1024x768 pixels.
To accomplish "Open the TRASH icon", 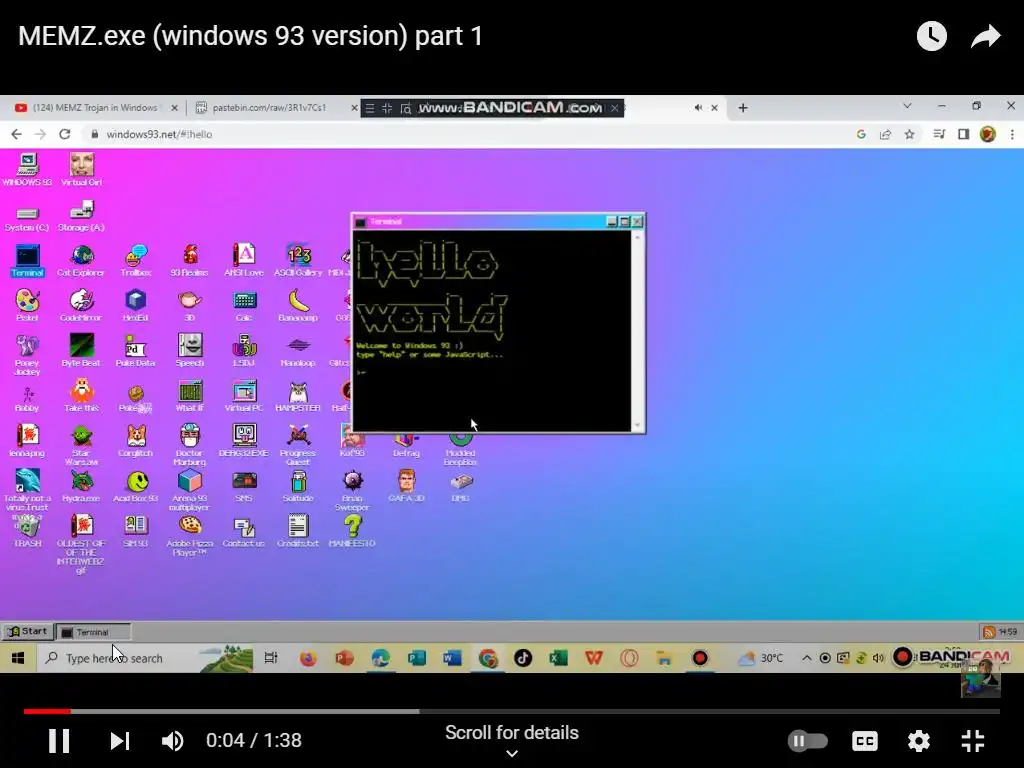I will pyautogui.click(x=27, y=531).
